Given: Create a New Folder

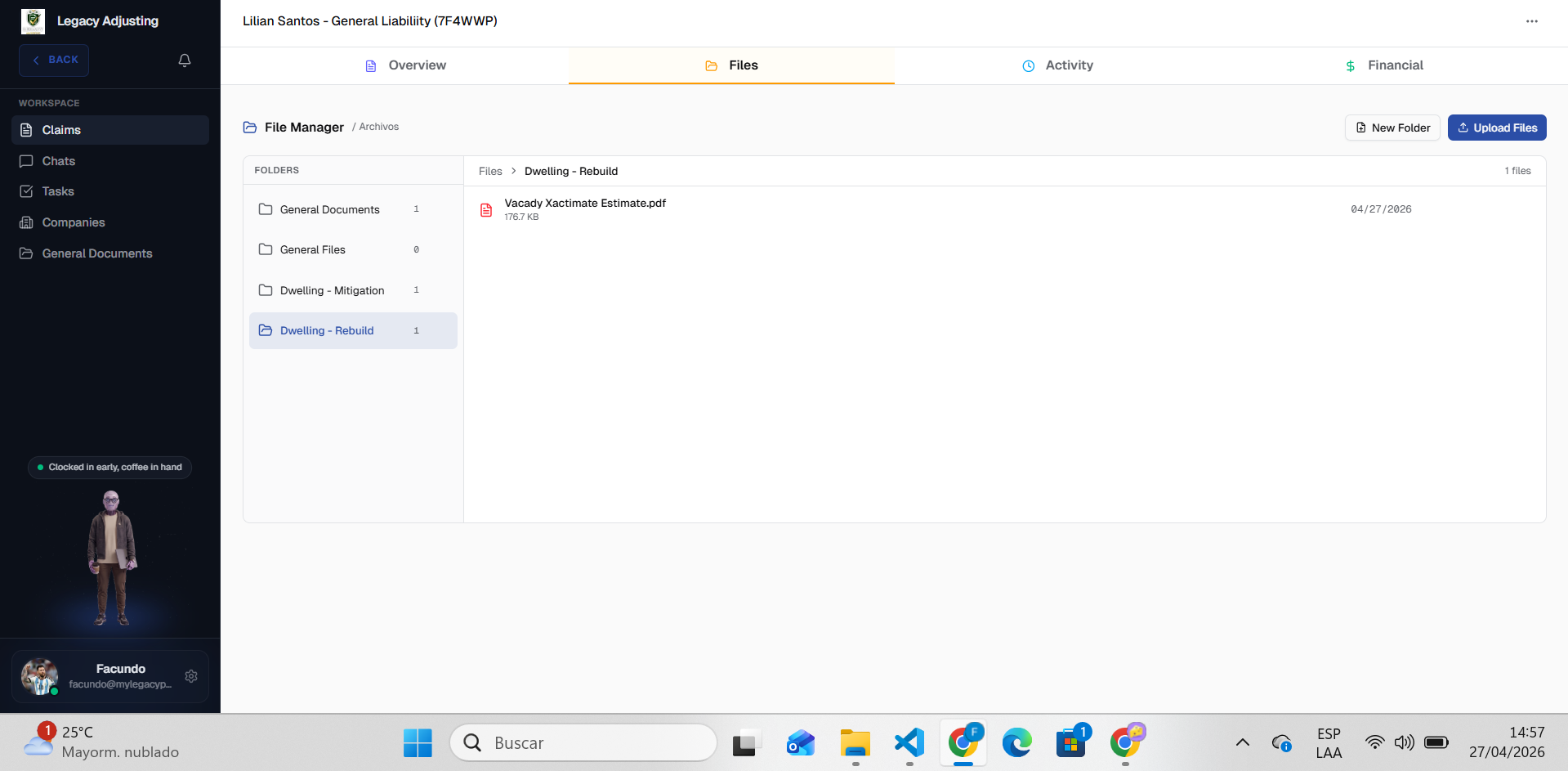Looking at the screenshot, I should tap(1392, 128).
